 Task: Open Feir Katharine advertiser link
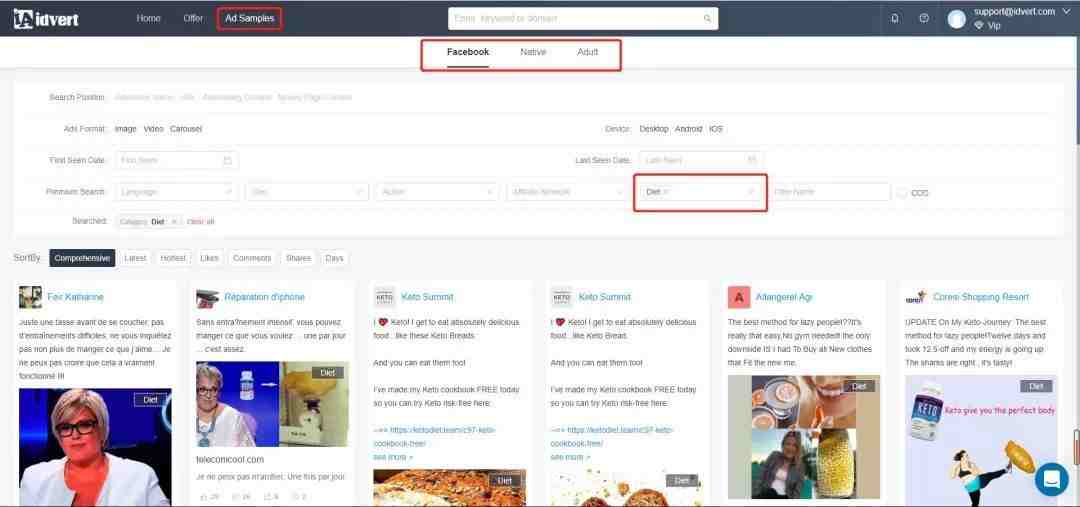click(76, 297)
